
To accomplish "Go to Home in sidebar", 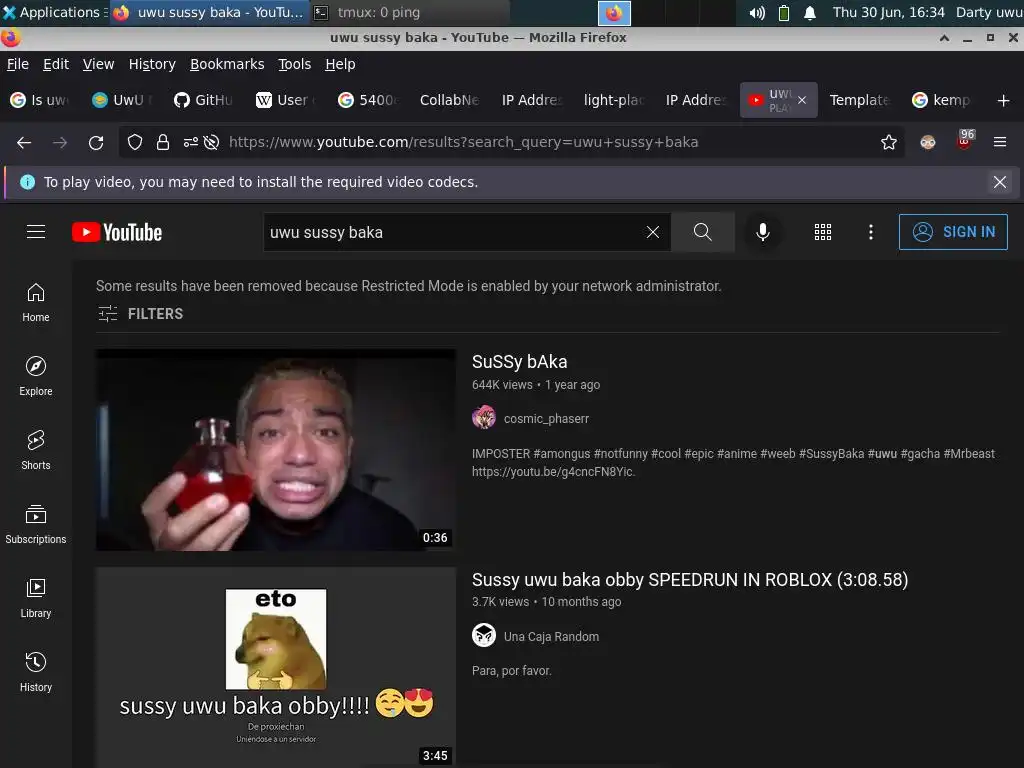I will pyautogui.click(x=36, y=302).
